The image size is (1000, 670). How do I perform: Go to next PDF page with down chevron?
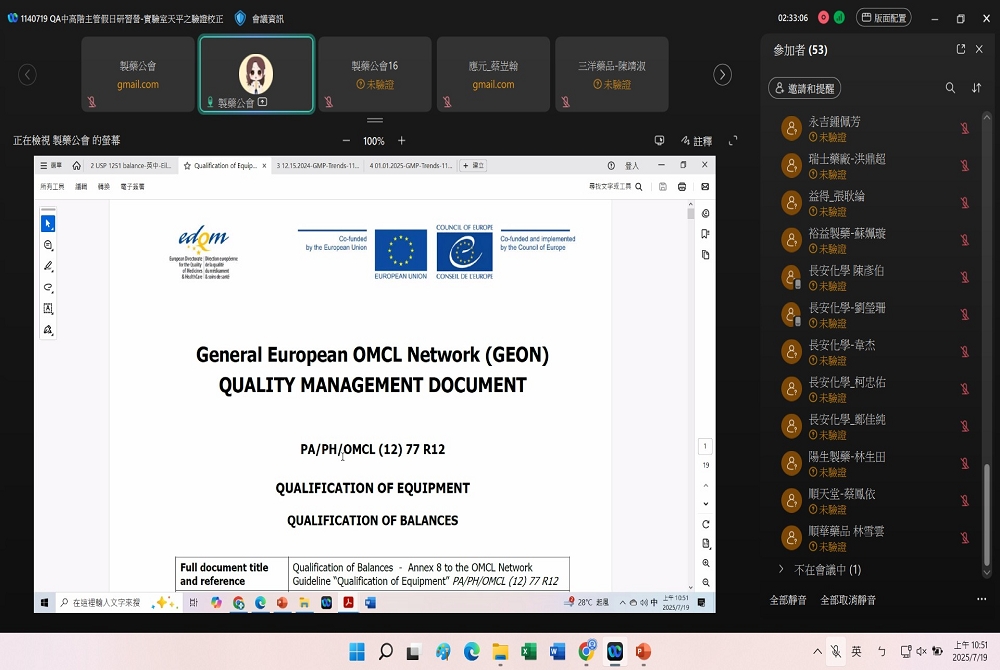[705, 504]
